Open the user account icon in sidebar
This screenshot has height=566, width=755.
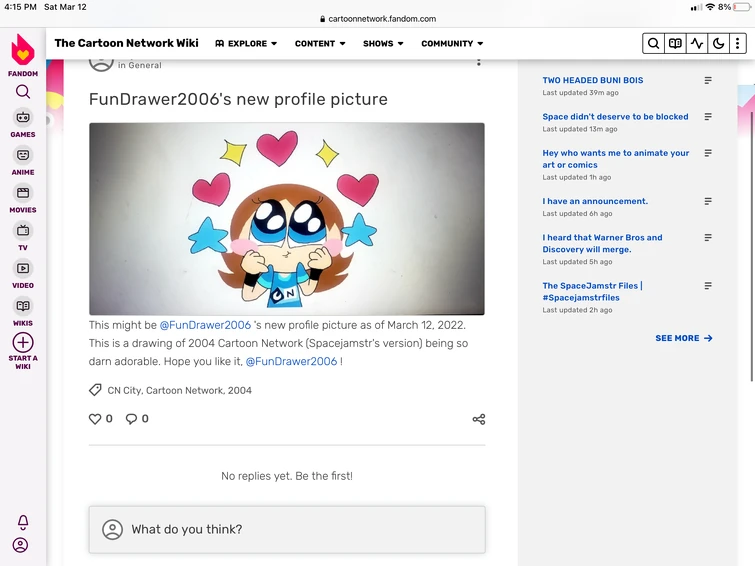(20, 545)
